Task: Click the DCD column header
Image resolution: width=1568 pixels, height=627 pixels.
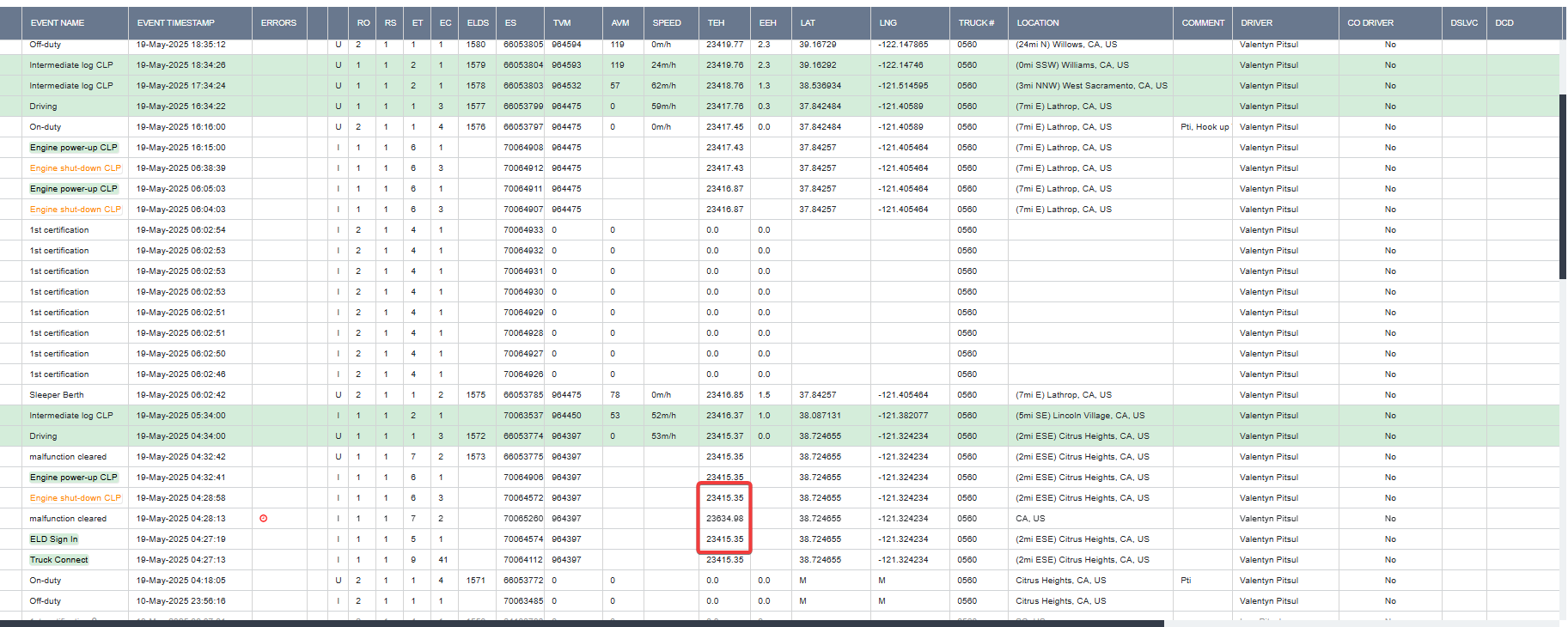Action: click(x=1504, y=23)
